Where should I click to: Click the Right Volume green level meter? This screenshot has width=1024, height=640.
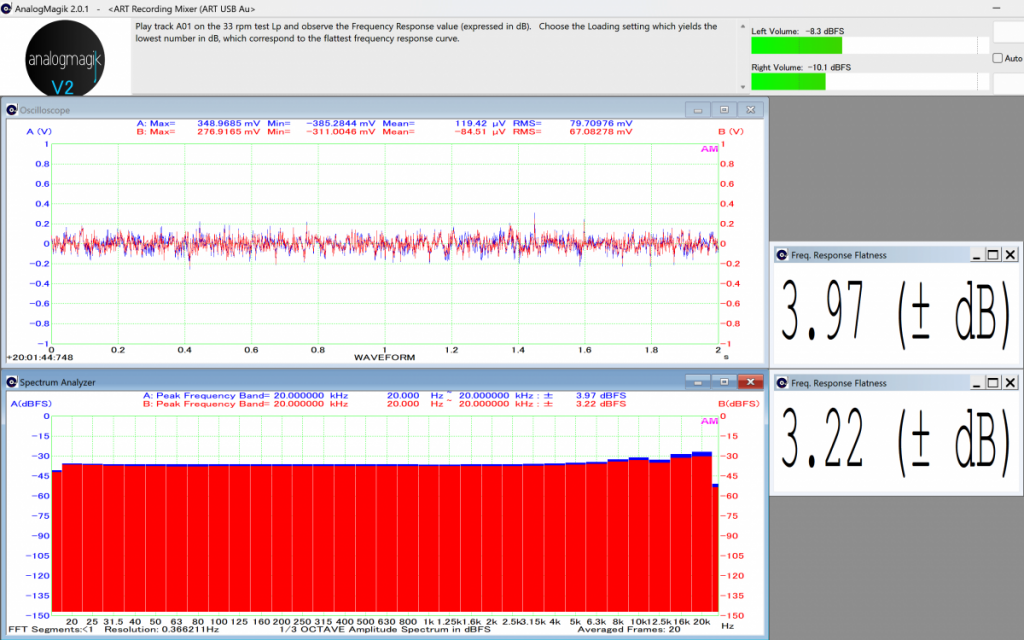click(788, 82)
